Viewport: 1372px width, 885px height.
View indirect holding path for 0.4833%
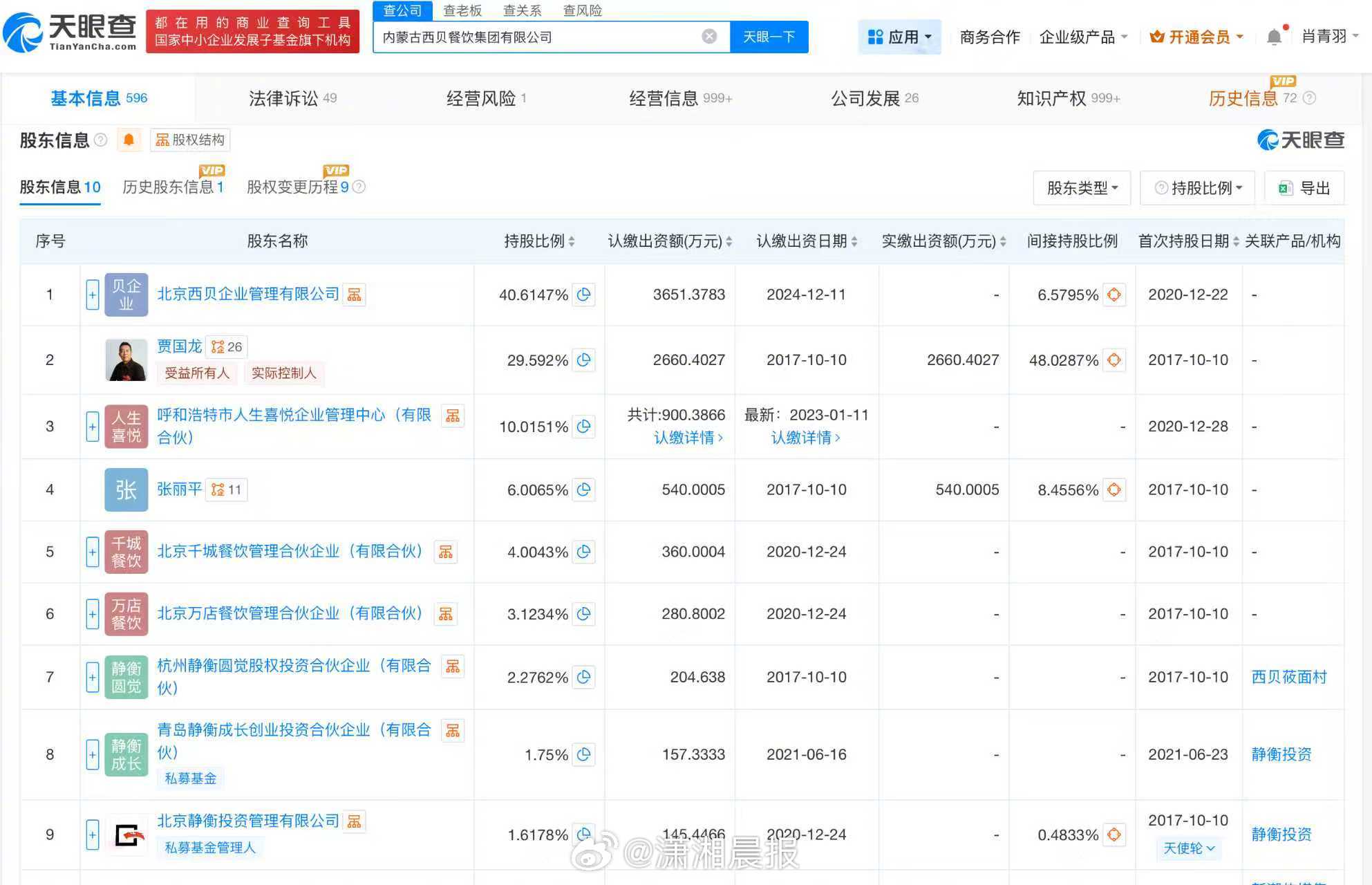[1114, 835]
